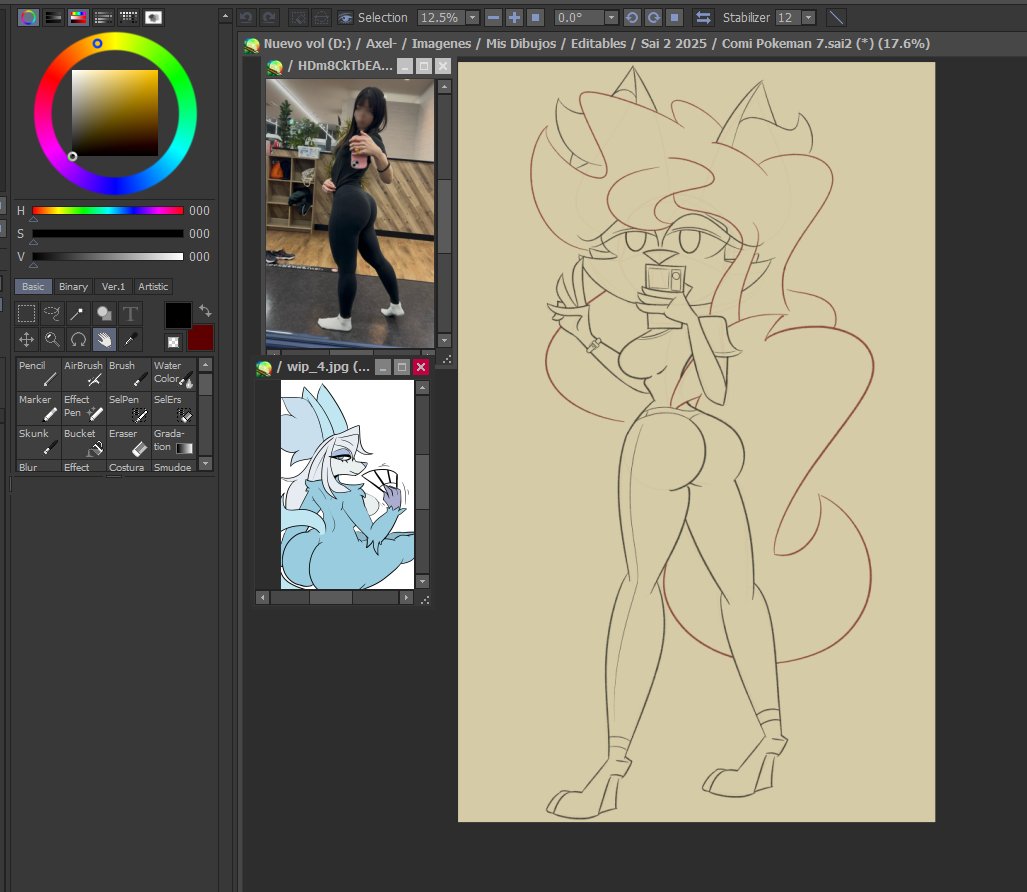Image resolution: width=1027 pixels, height=892 pixels.
Task: Choose the SelErs selection eraser
Action: point(174,407)
